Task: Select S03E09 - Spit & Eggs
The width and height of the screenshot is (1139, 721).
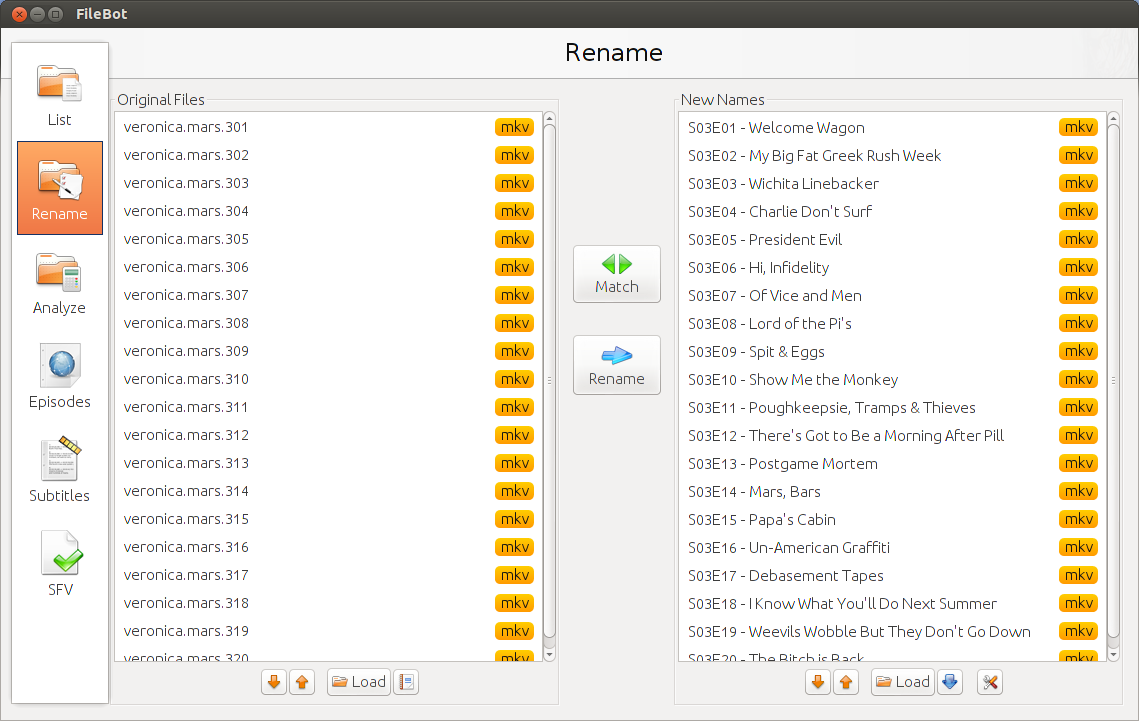Action: click(x=892, y=351)
